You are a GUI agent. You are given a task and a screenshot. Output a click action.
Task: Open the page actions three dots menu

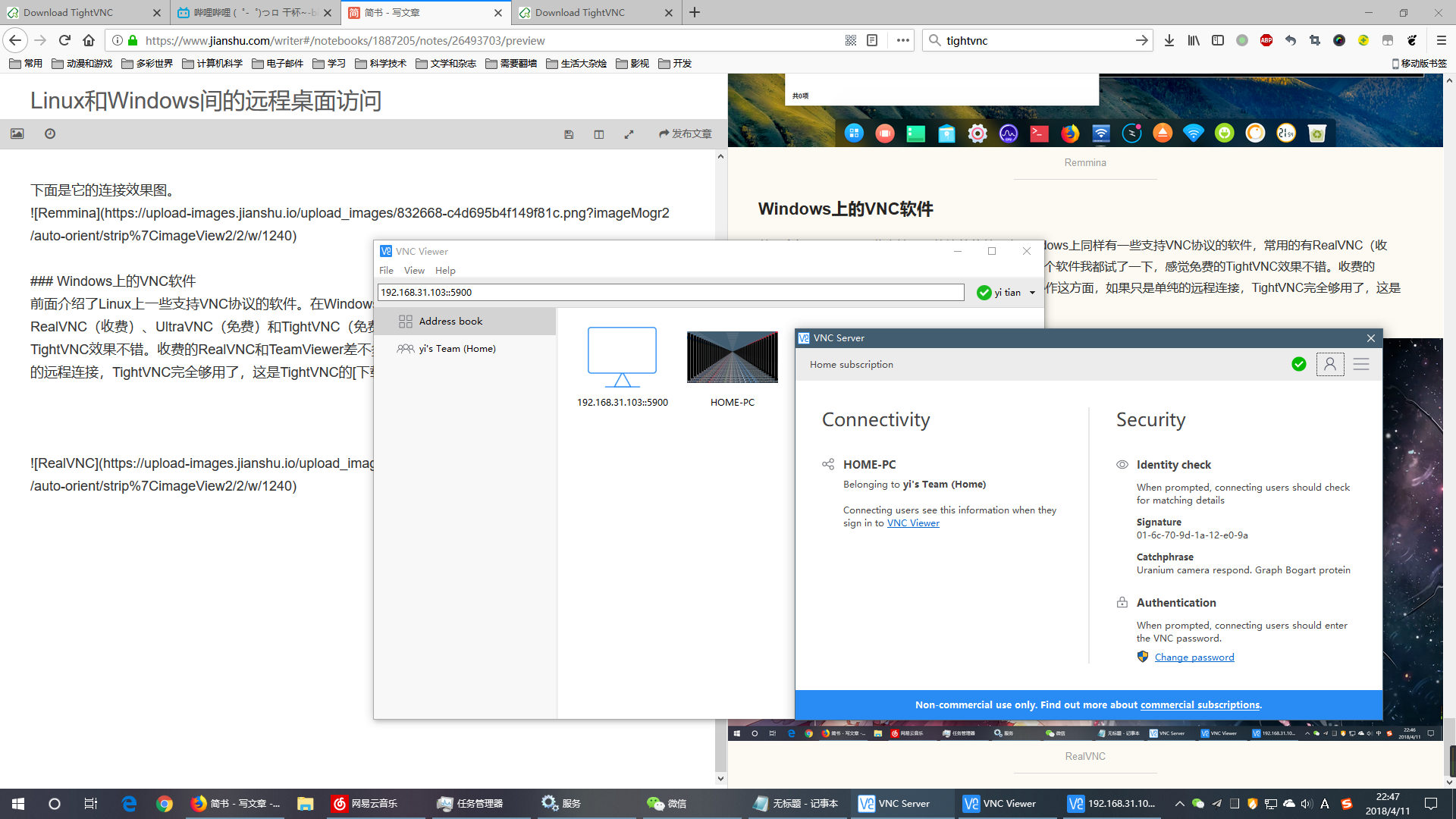[x=902, y=40]
